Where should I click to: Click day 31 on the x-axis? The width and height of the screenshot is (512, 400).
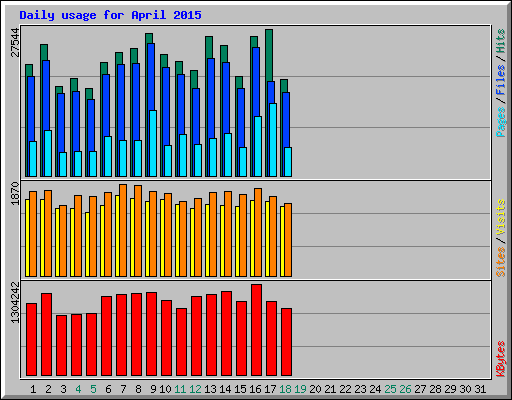[480, 389]
